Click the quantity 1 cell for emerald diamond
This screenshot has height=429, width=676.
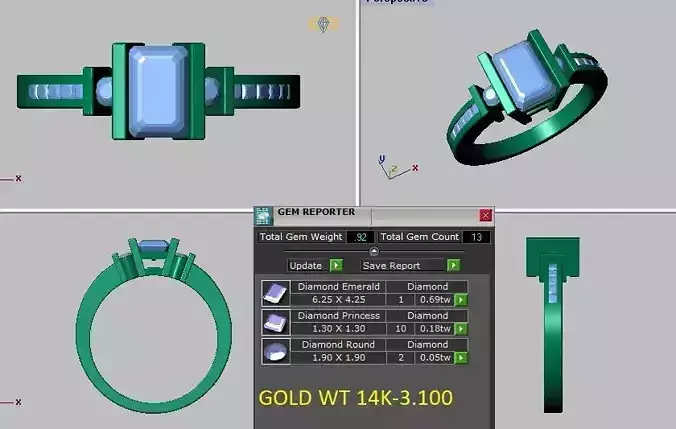(x=401, y=300)
